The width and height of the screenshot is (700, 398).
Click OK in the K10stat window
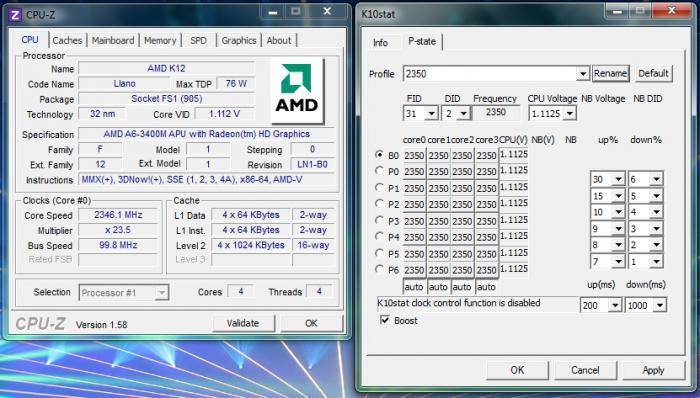click(x=517, y=370)
